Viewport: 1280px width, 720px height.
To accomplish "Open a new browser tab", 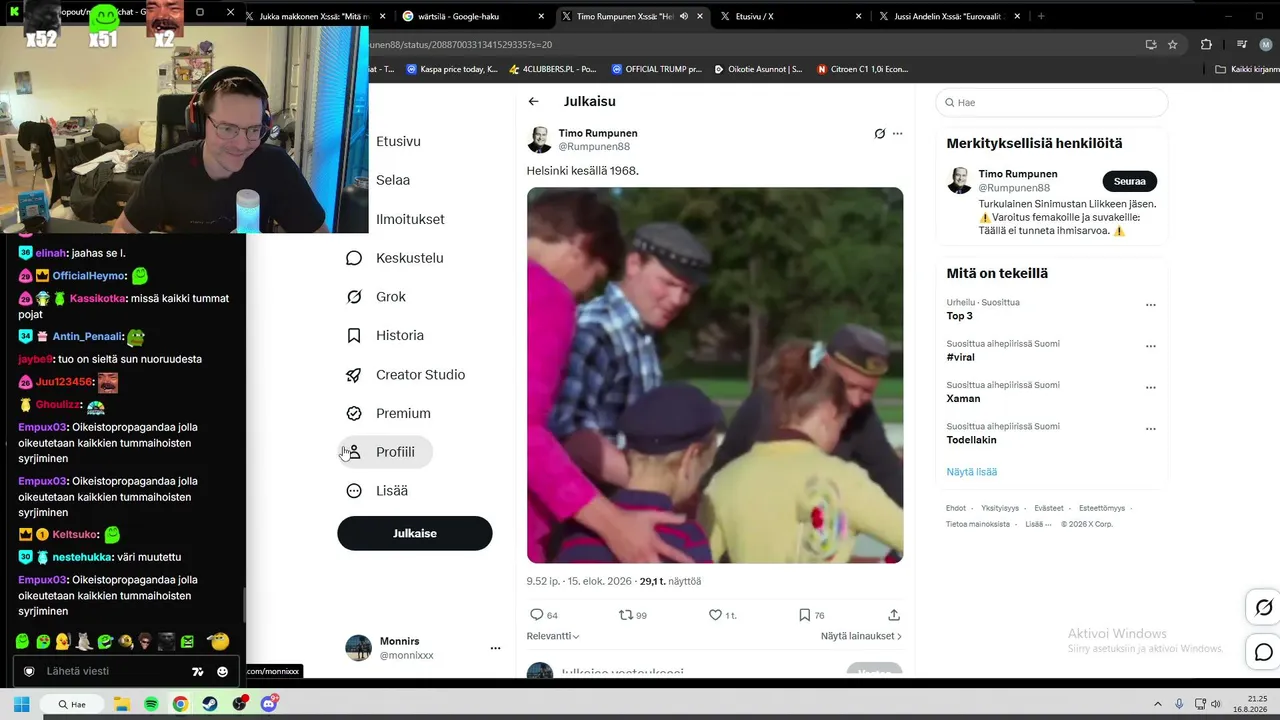I will 1041,16.
